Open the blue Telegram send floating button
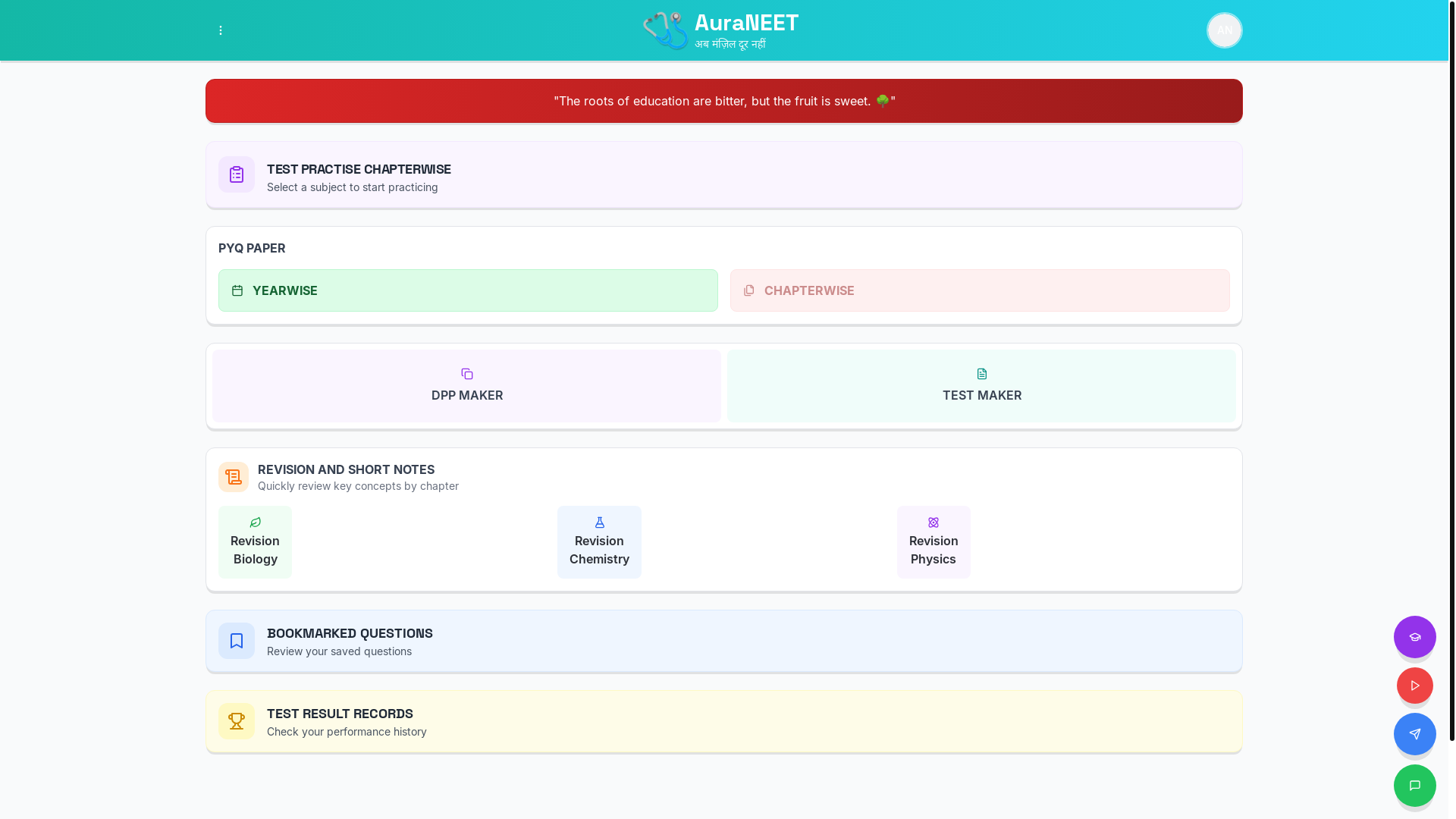This screenshot has height=819, width=1456. tap(1415, 734)
